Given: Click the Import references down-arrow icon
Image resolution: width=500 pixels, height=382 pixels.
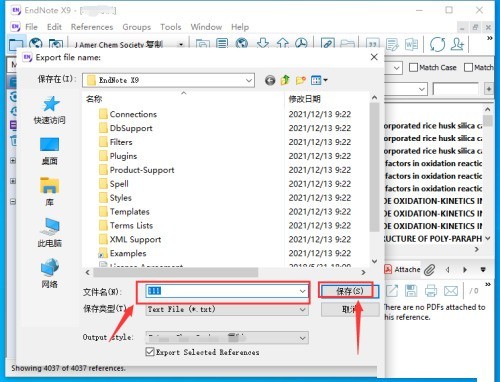Looking at the screenshot, I should pyautogui.click(x=263, y=43).
